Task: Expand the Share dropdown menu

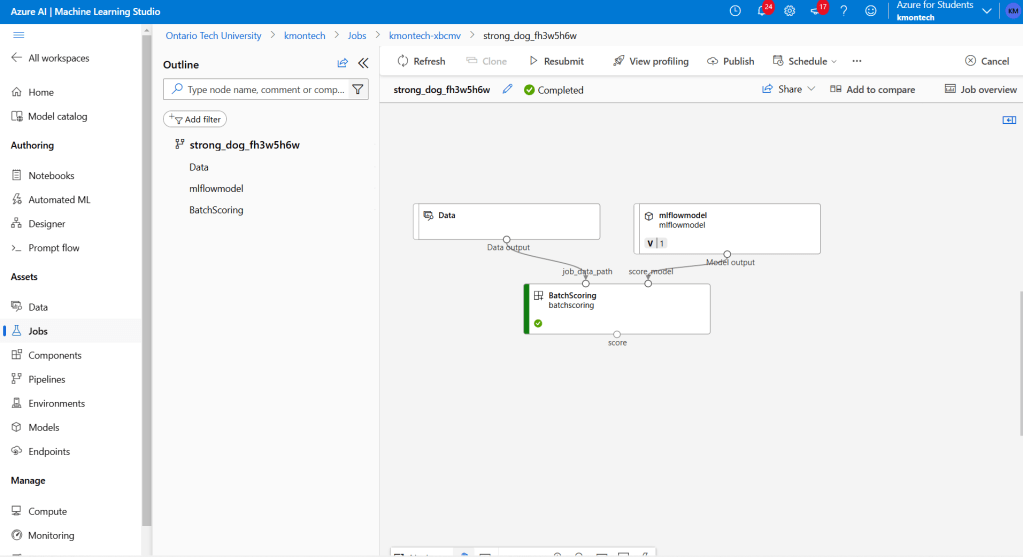Action: 789,89
